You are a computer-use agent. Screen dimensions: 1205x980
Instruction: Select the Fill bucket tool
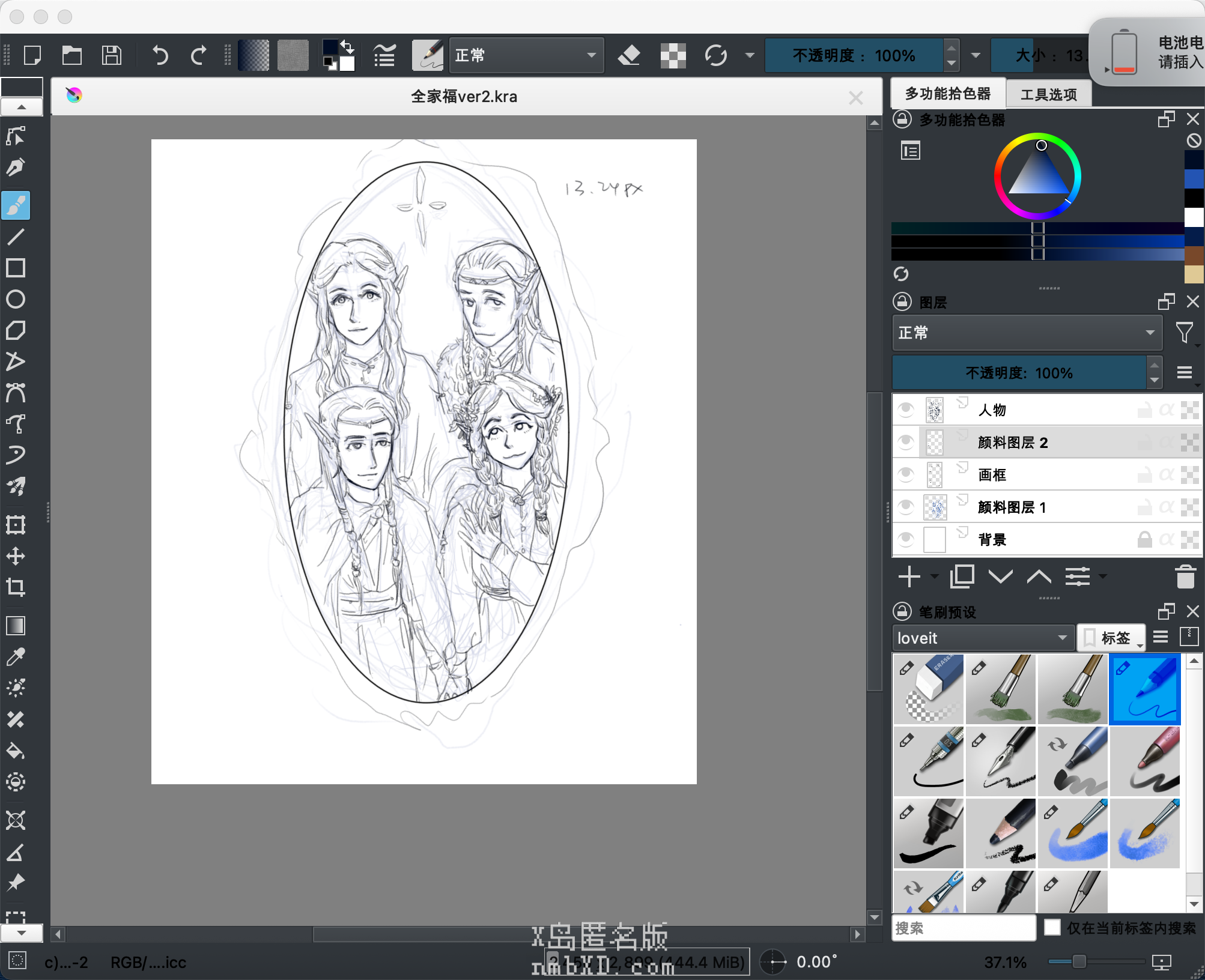pyautogui.click(x=16, y=750)
